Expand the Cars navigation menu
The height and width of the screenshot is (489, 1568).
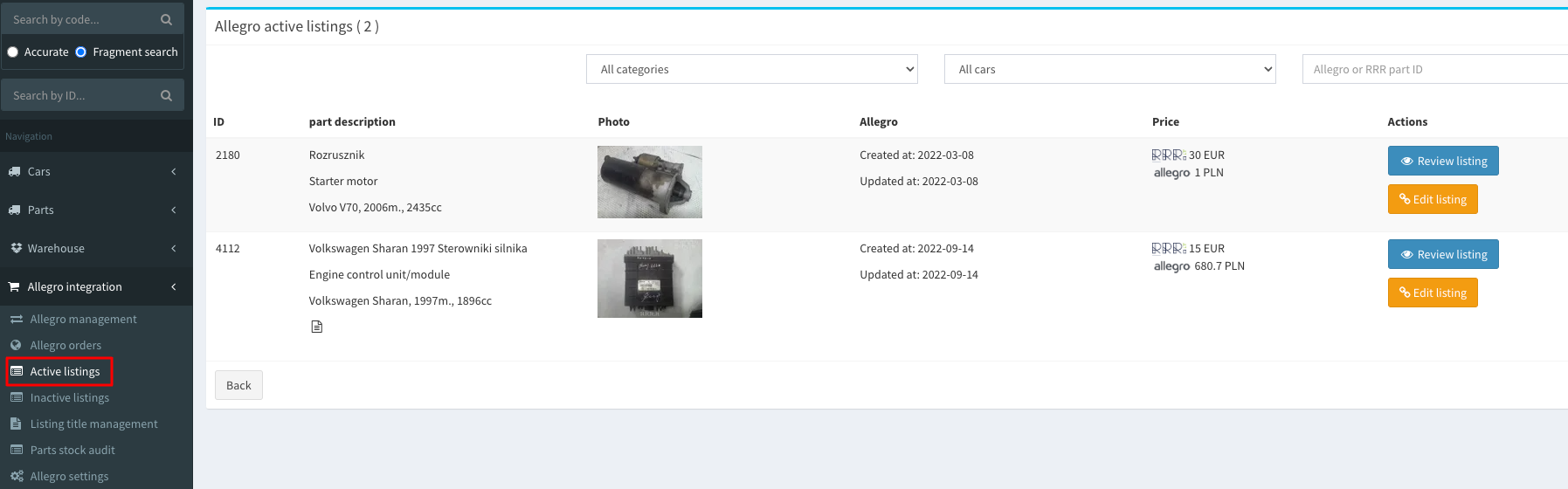click(96, 171)
